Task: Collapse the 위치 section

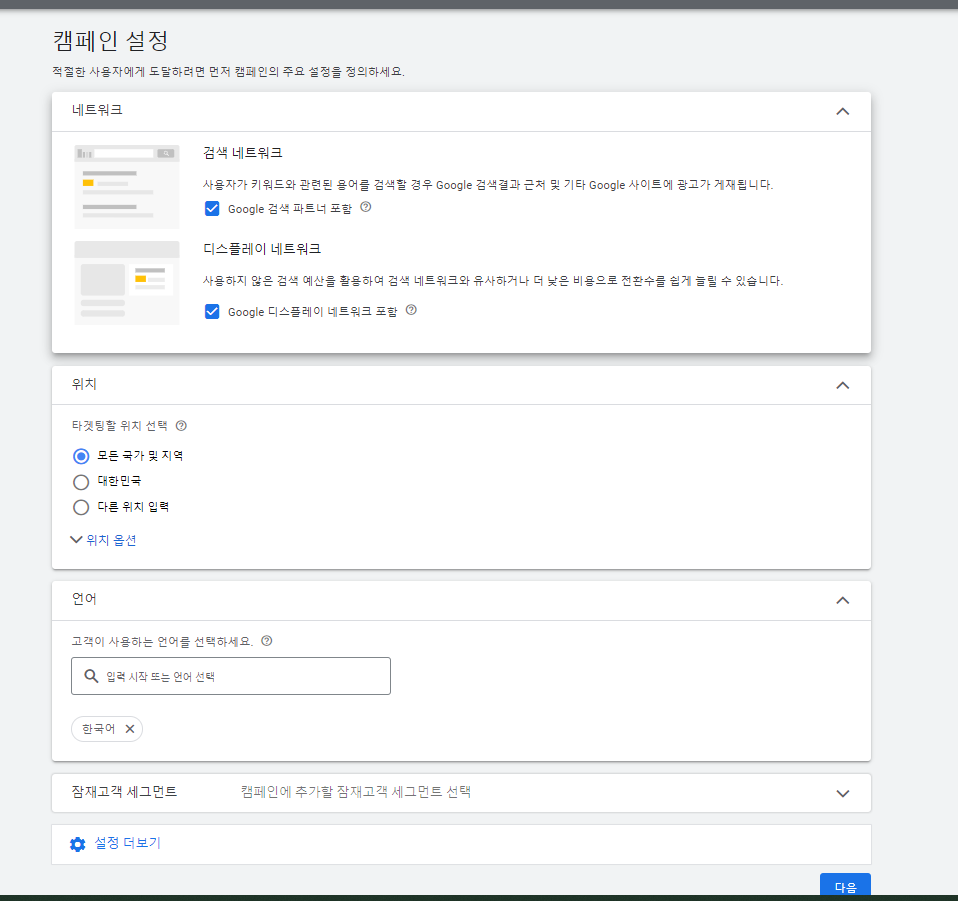Action: (842, 385)
